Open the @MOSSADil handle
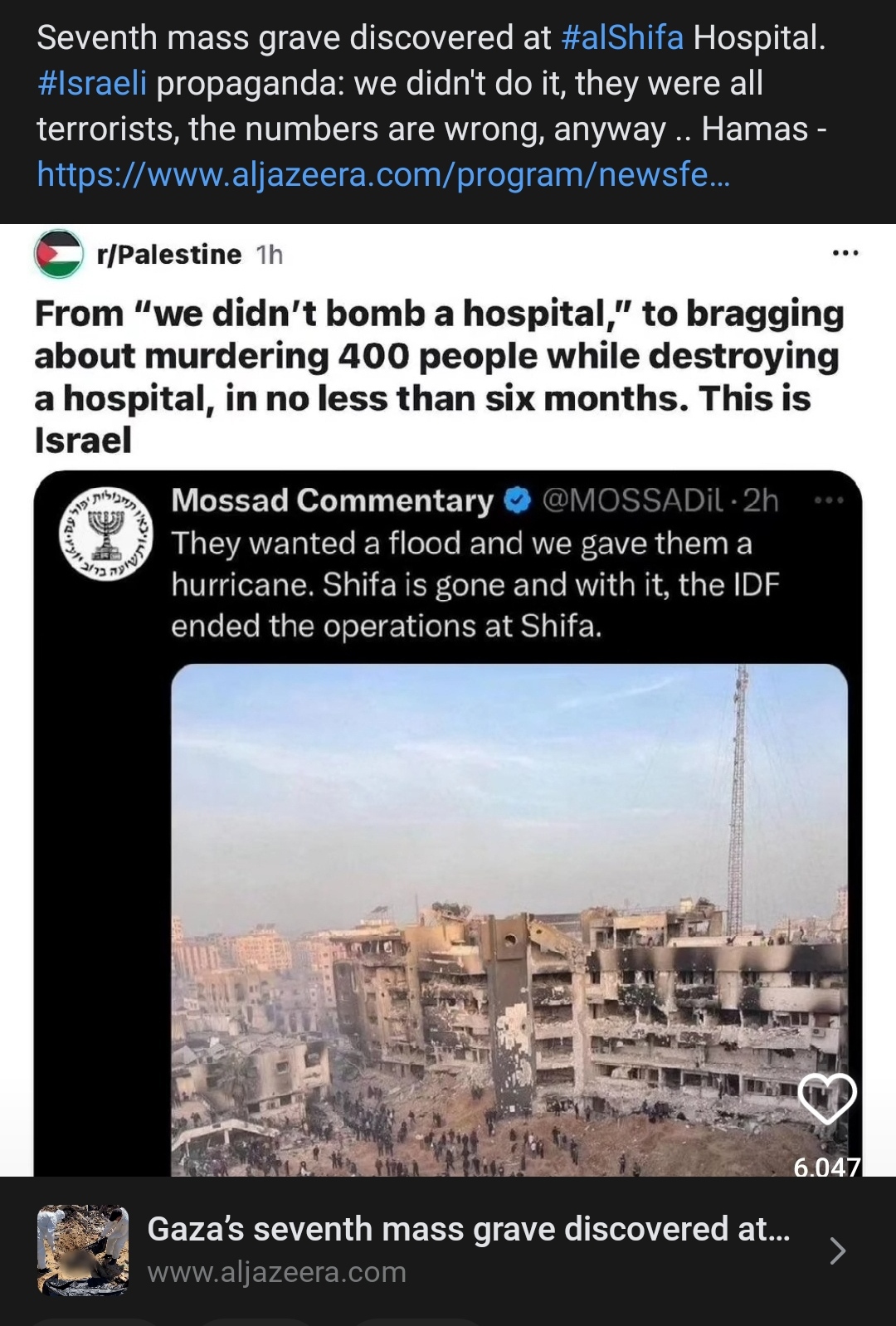896x1326 pixels. tap(635, 500)
